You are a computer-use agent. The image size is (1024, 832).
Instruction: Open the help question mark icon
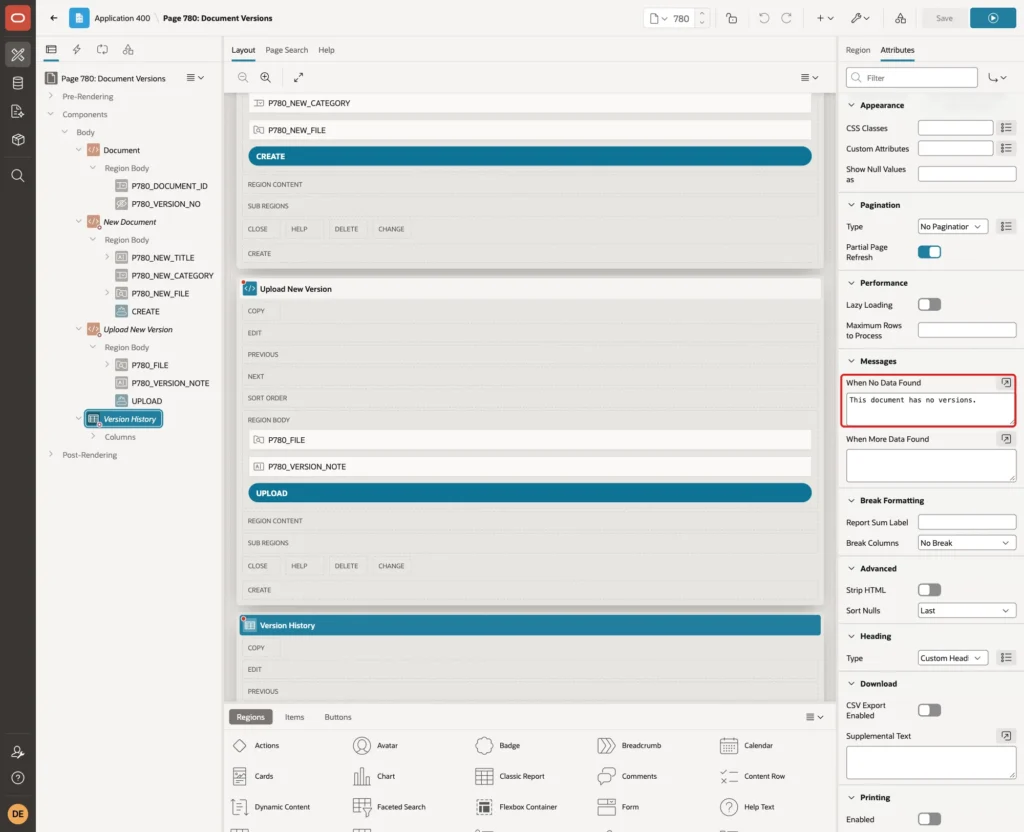tap(18, 778)
